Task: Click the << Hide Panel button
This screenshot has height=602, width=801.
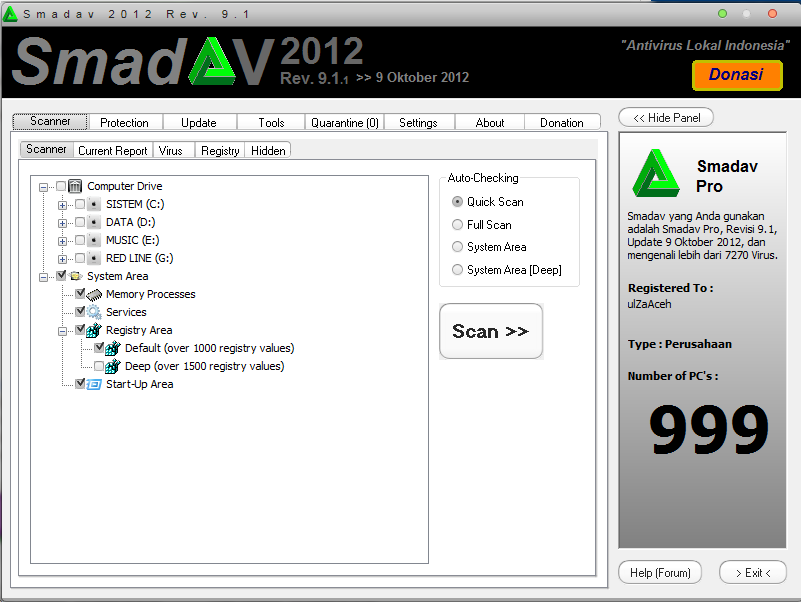Action: pyautogui.click(x=666, y=118)
